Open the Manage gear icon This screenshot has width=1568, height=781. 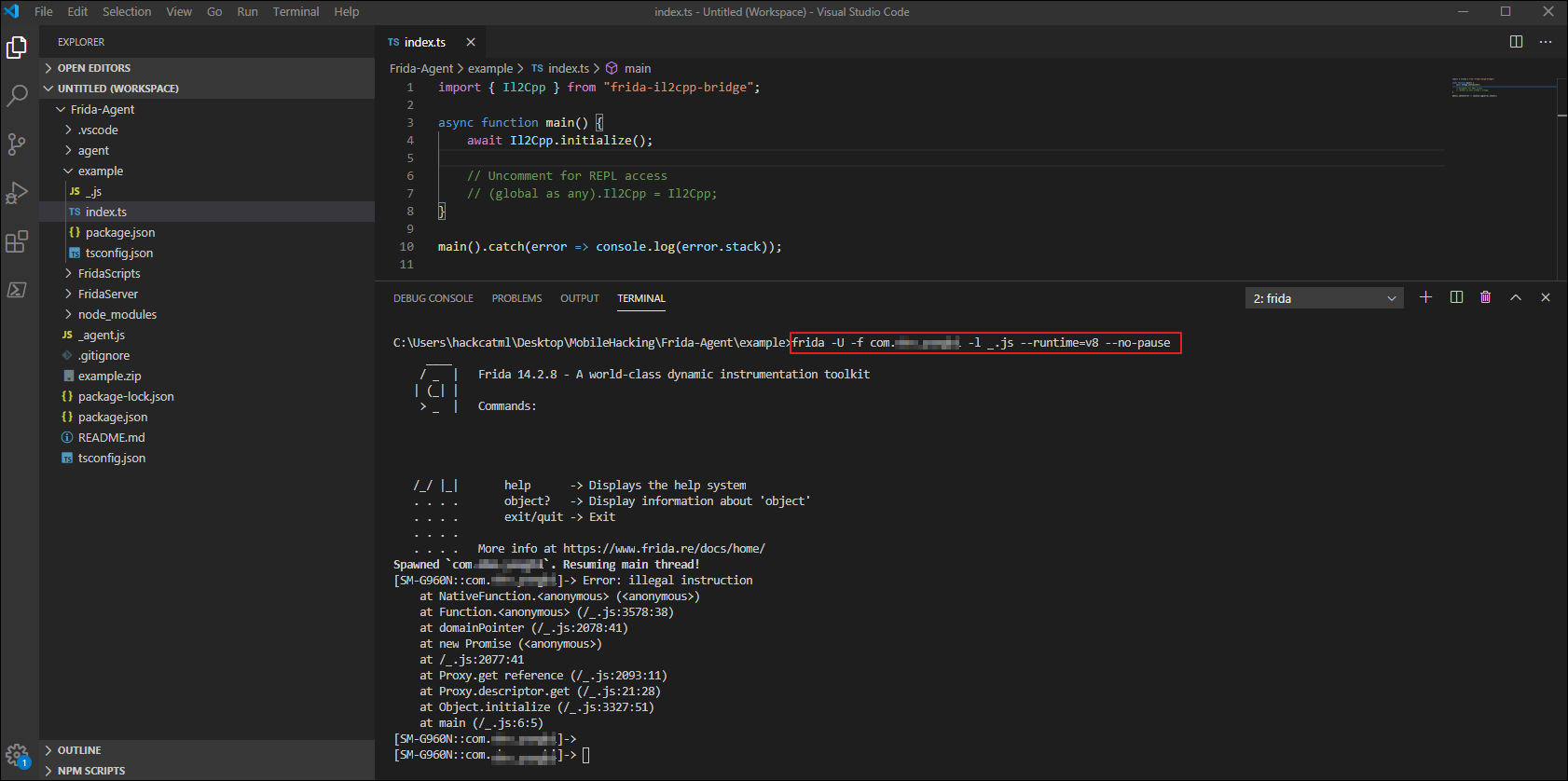coord(17,755)
